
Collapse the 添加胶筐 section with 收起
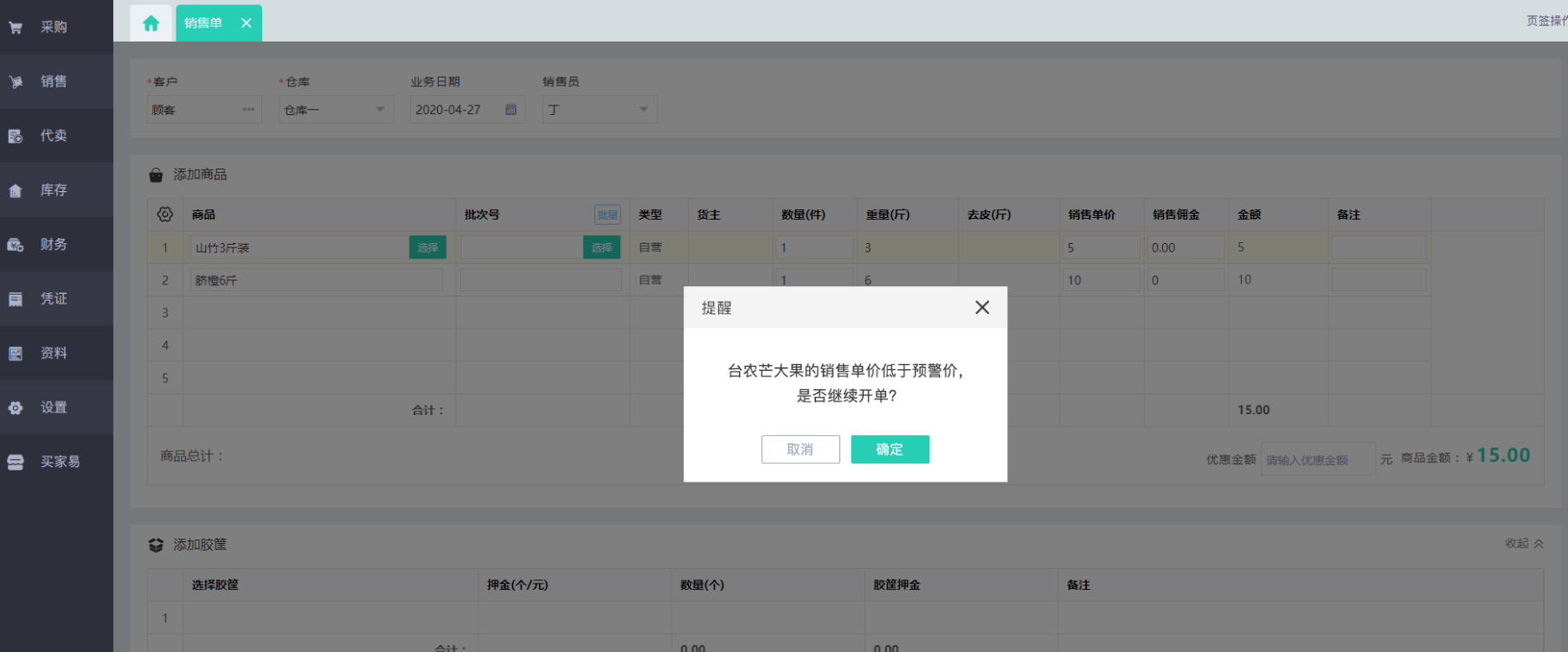pyautogui.click(x=1523, y=544)
